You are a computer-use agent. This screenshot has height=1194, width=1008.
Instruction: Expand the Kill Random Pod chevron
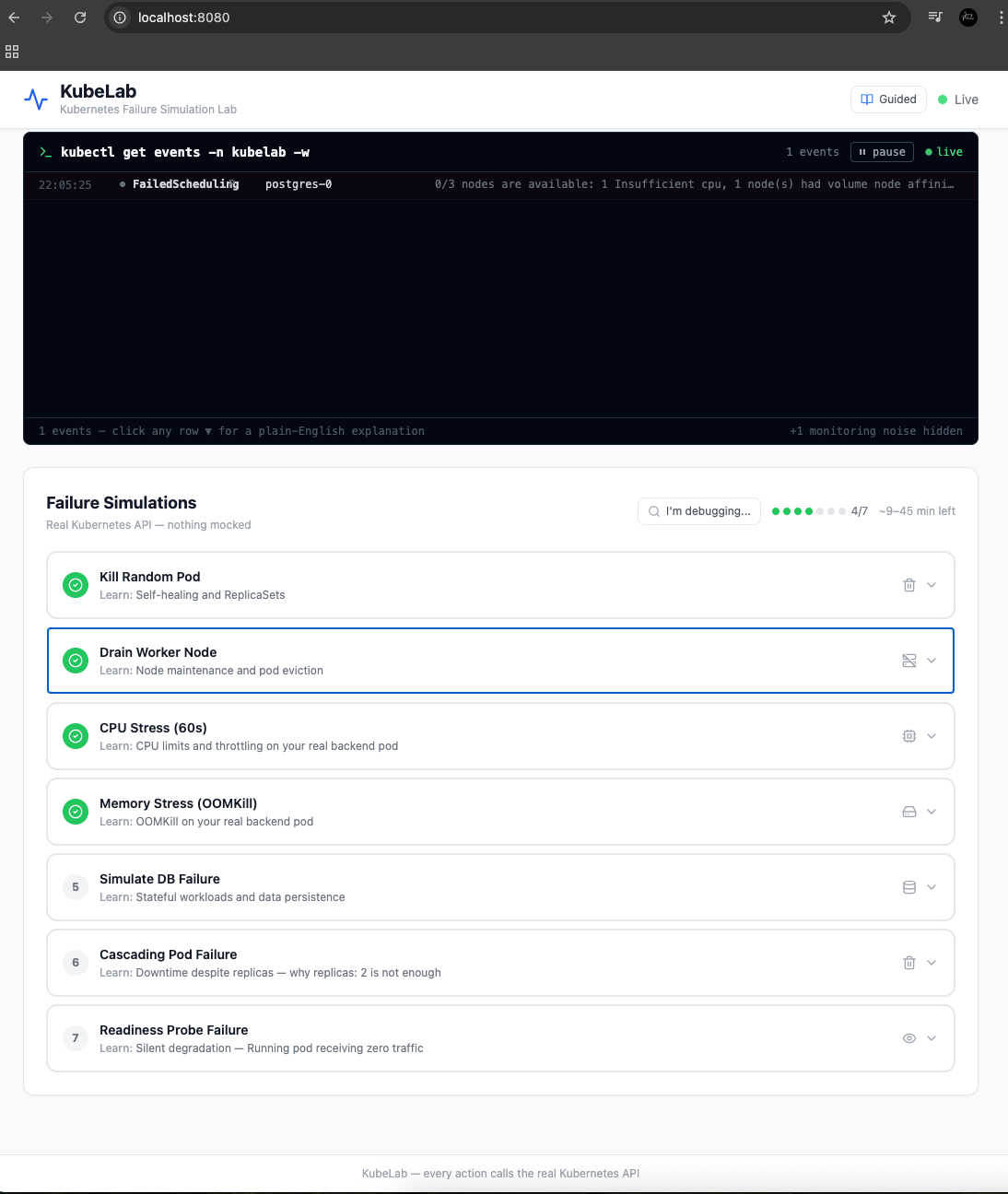[x=932, y=585]
